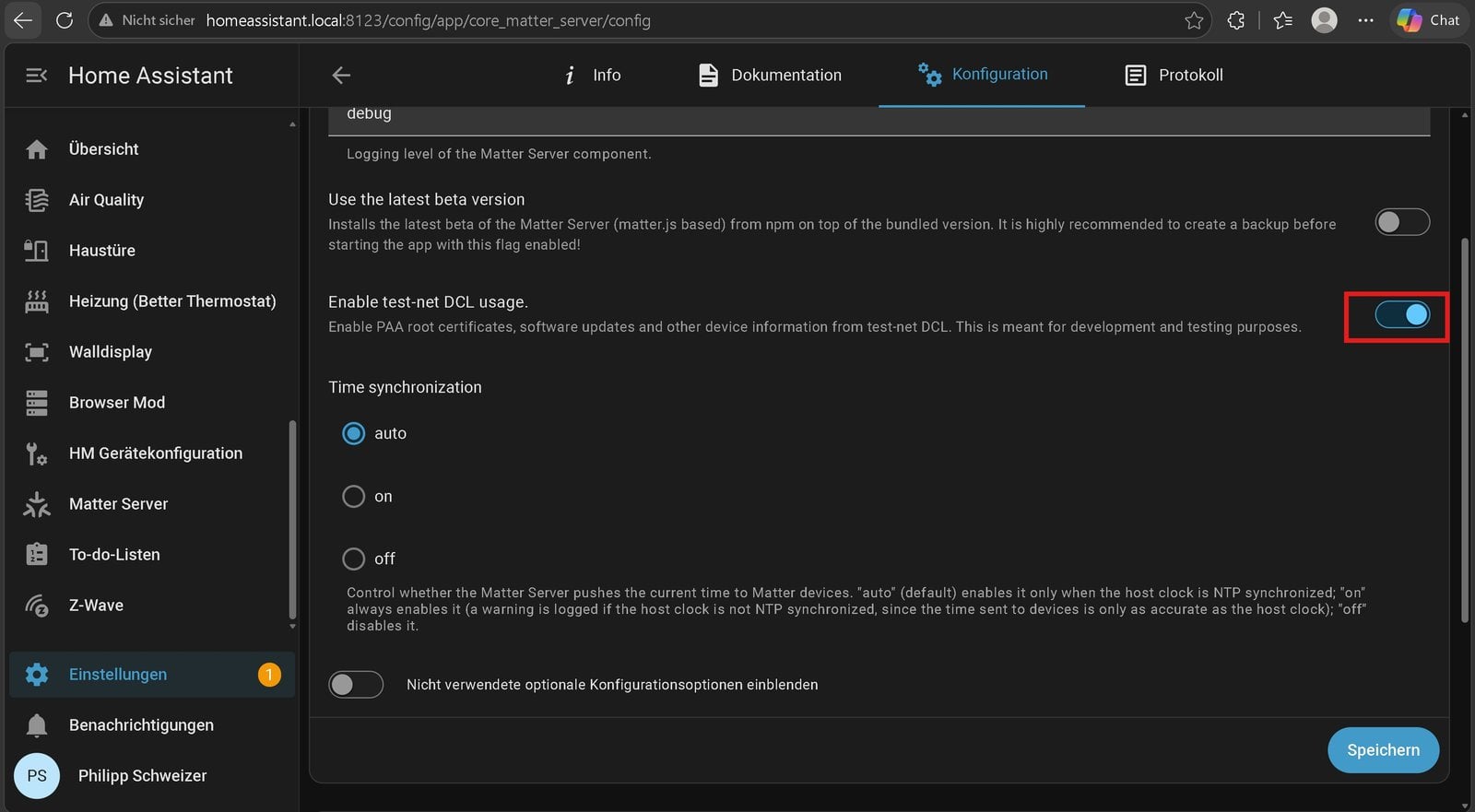This screenshot has height=812, width=1475.
Task: Open the Matter Server sidebar icon
Action: [x=37, y=504]
